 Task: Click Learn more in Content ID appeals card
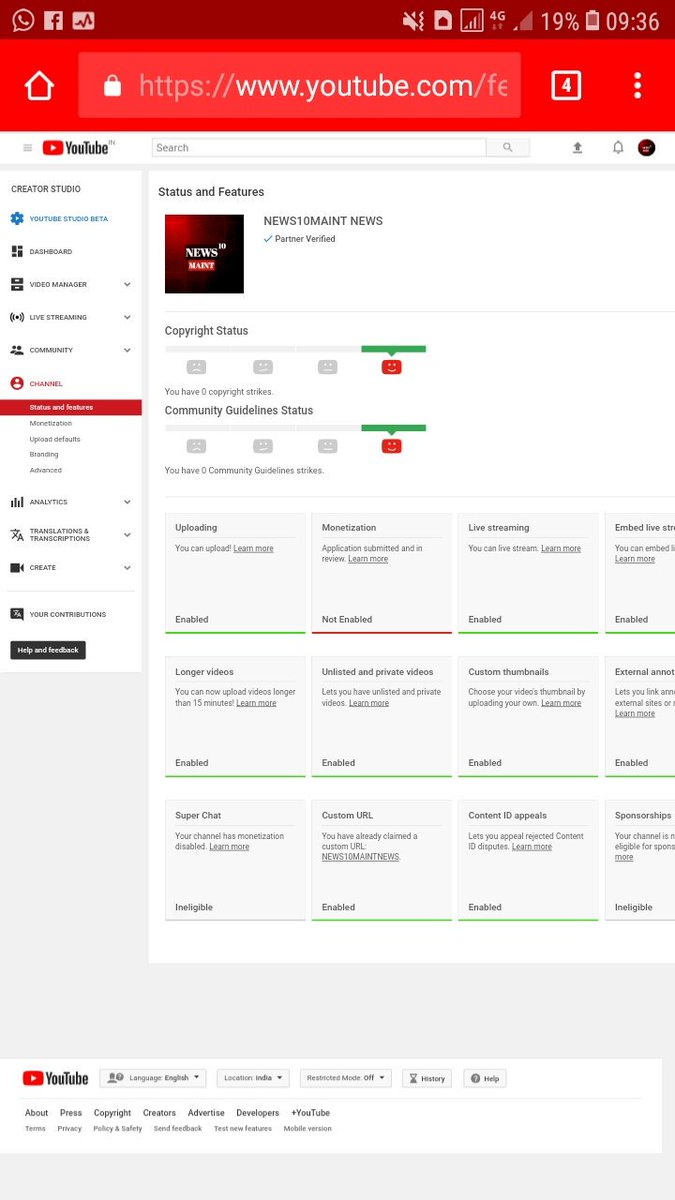pyautogui.click(x=532, y=846)
